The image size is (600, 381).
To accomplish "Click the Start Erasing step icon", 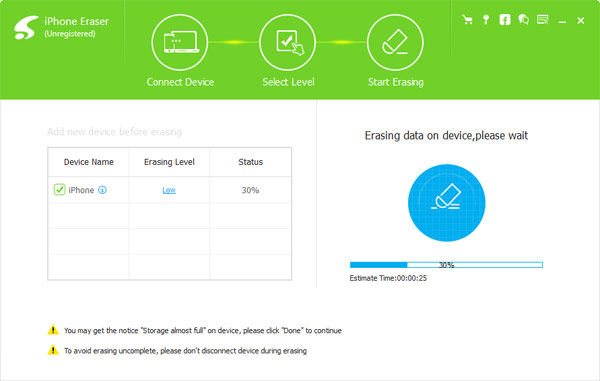I will (395, 42).
